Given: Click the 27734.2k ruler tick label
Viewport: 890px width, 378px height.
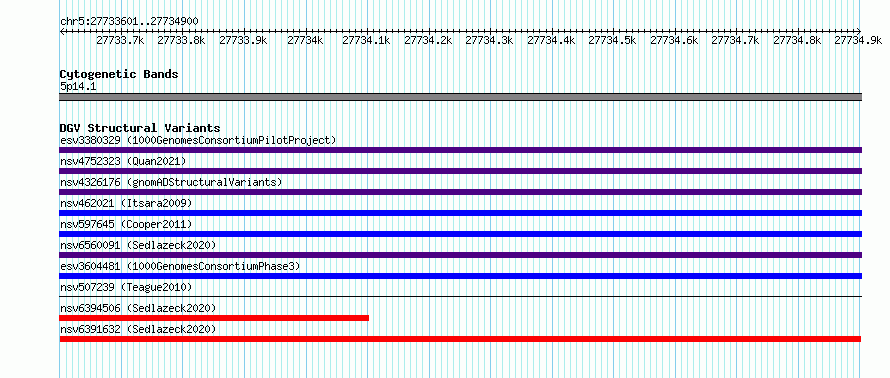Looking at the screenshot, I should [x=428, y=40].
